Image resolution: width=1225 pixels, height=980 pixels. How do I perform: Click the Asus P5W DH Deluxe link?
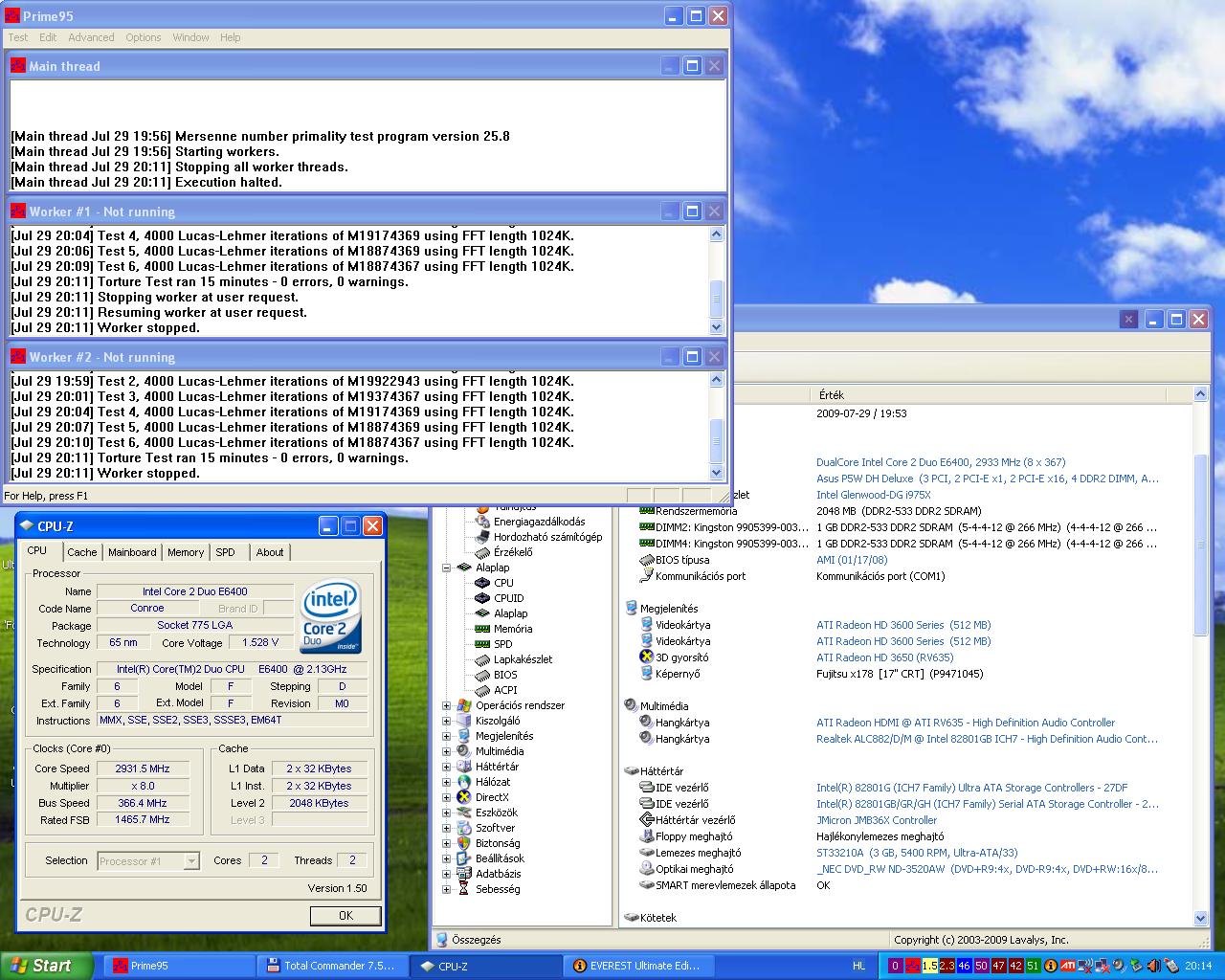point(864,479)
